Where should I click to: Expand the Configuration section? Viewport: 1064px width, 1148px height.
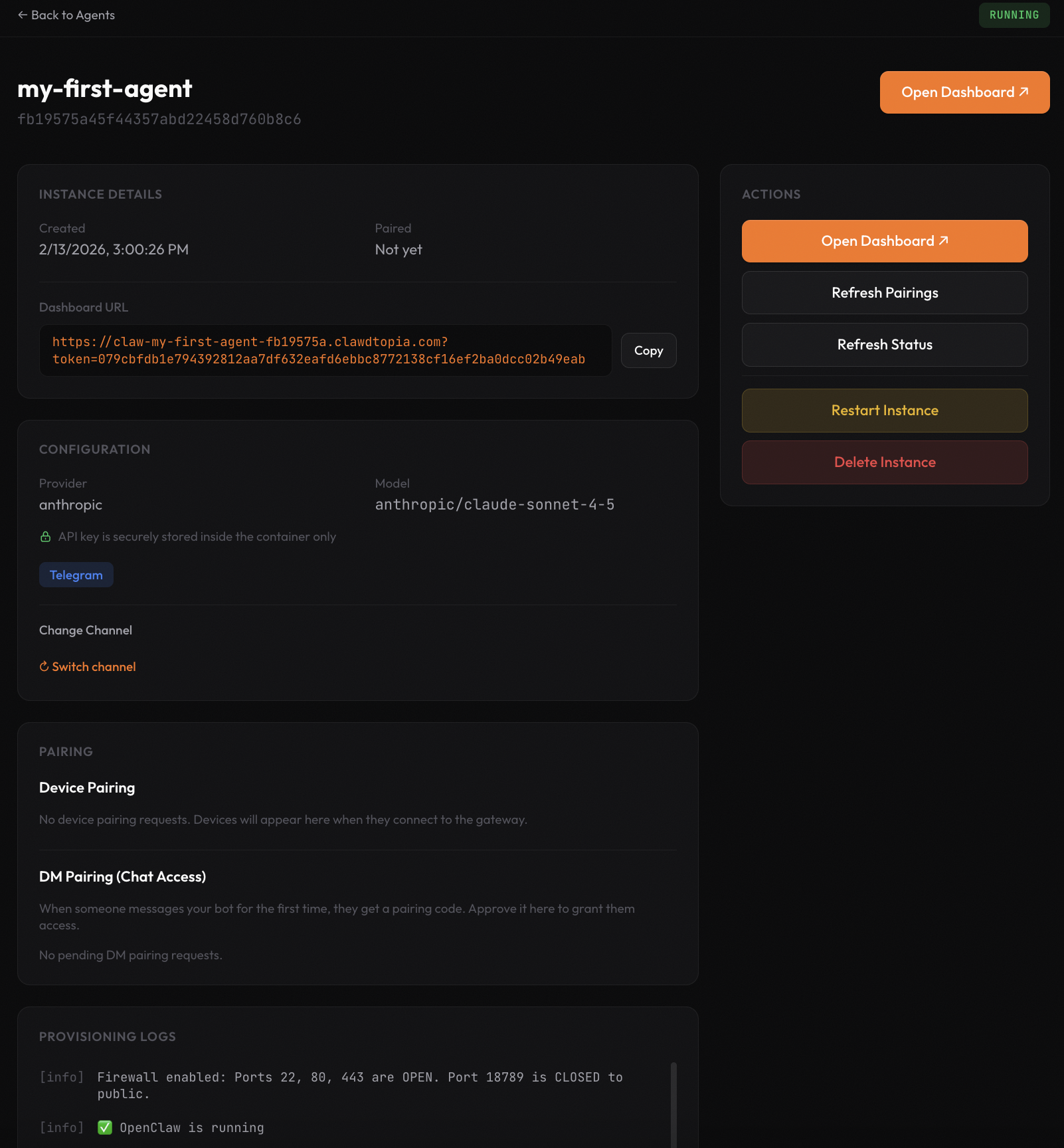coord(94,449)
